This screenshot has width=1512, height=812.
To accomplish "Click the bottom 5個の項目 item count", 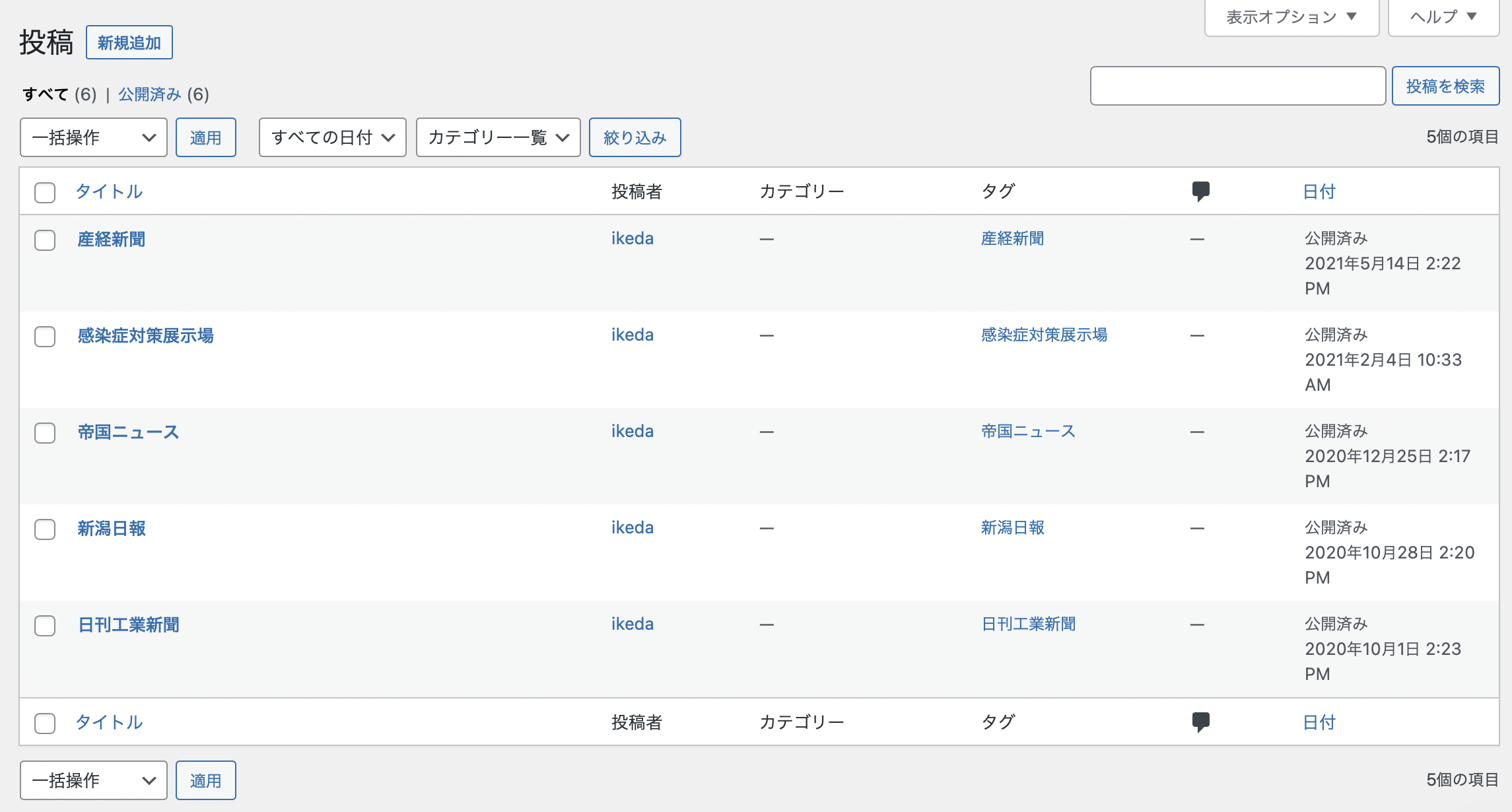I will pos(1462,780).
